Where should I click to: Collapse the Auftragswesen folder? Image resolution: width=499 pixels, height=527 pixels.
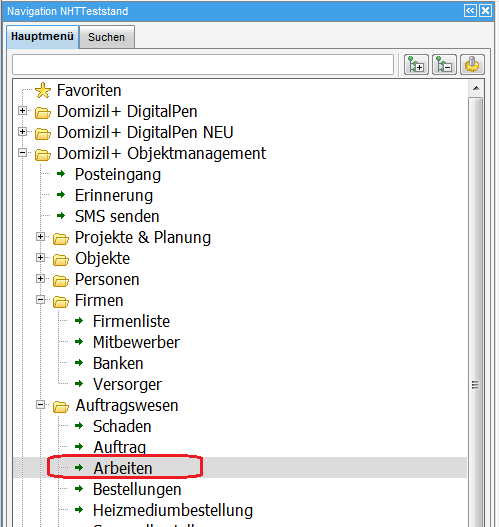point(40,405)
